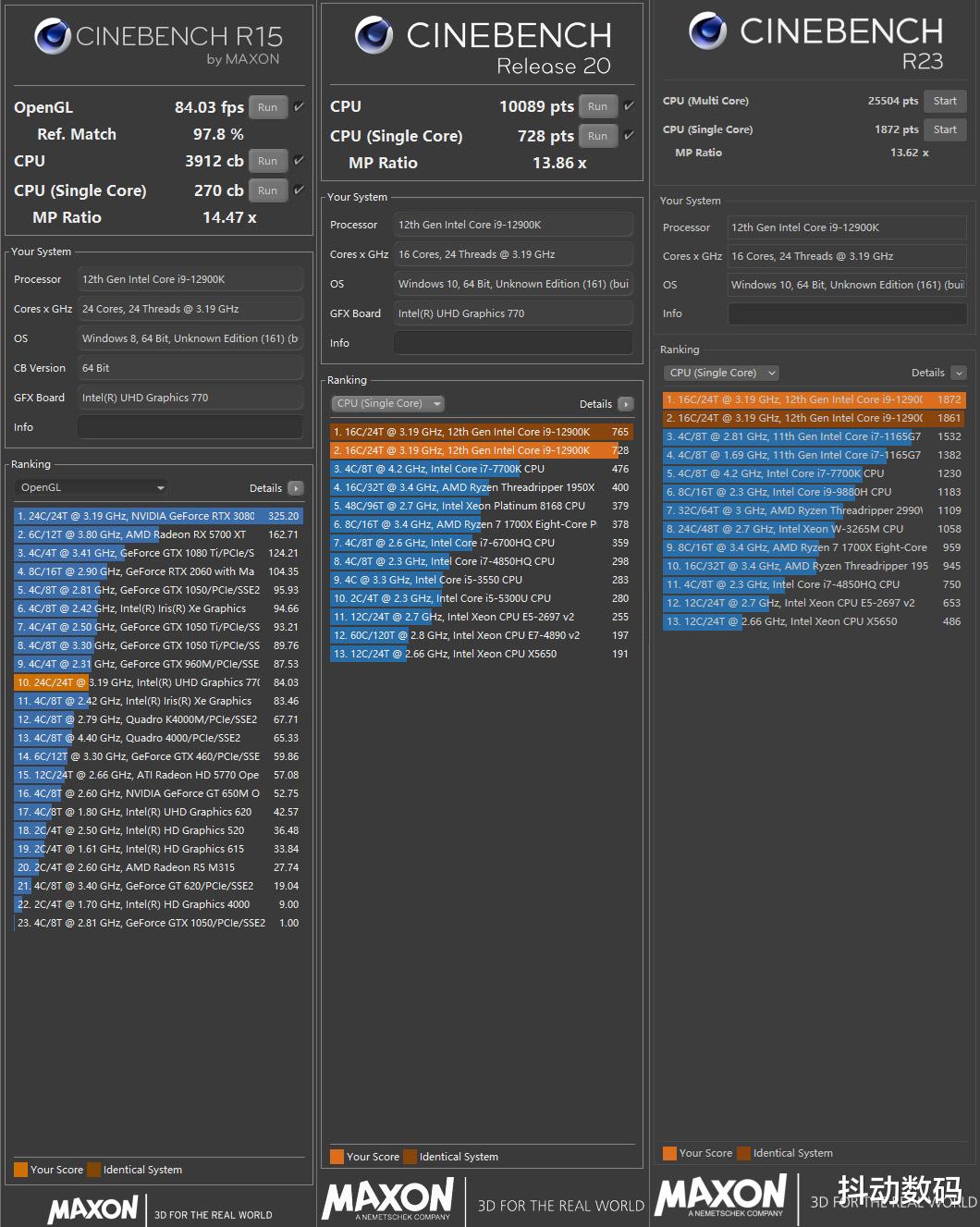Click the brown Identical System swatch in R20
Image resolution: width=980 pixels, height=1227 pixels.
410,1157
